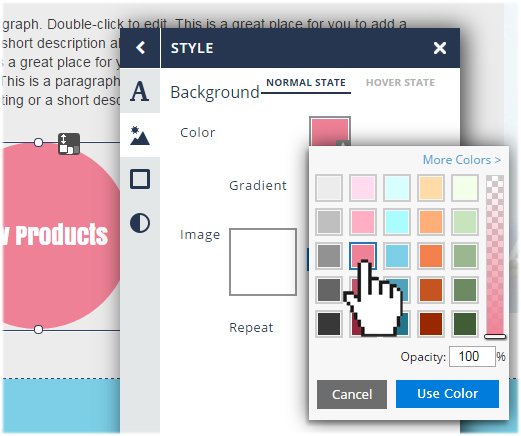This screenshot has width=521, height=436.
Task: Open the Text style tab icon
Action: click(x=140, y=91)
